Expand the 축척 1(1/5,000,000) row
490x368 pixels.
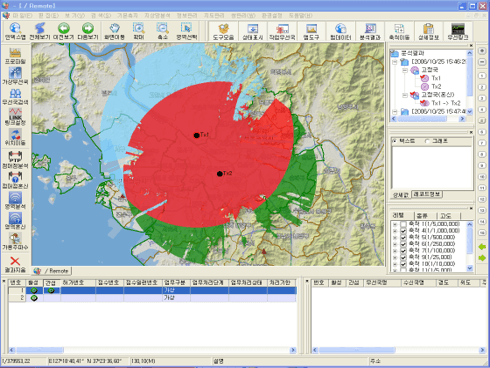click(395, 224)
